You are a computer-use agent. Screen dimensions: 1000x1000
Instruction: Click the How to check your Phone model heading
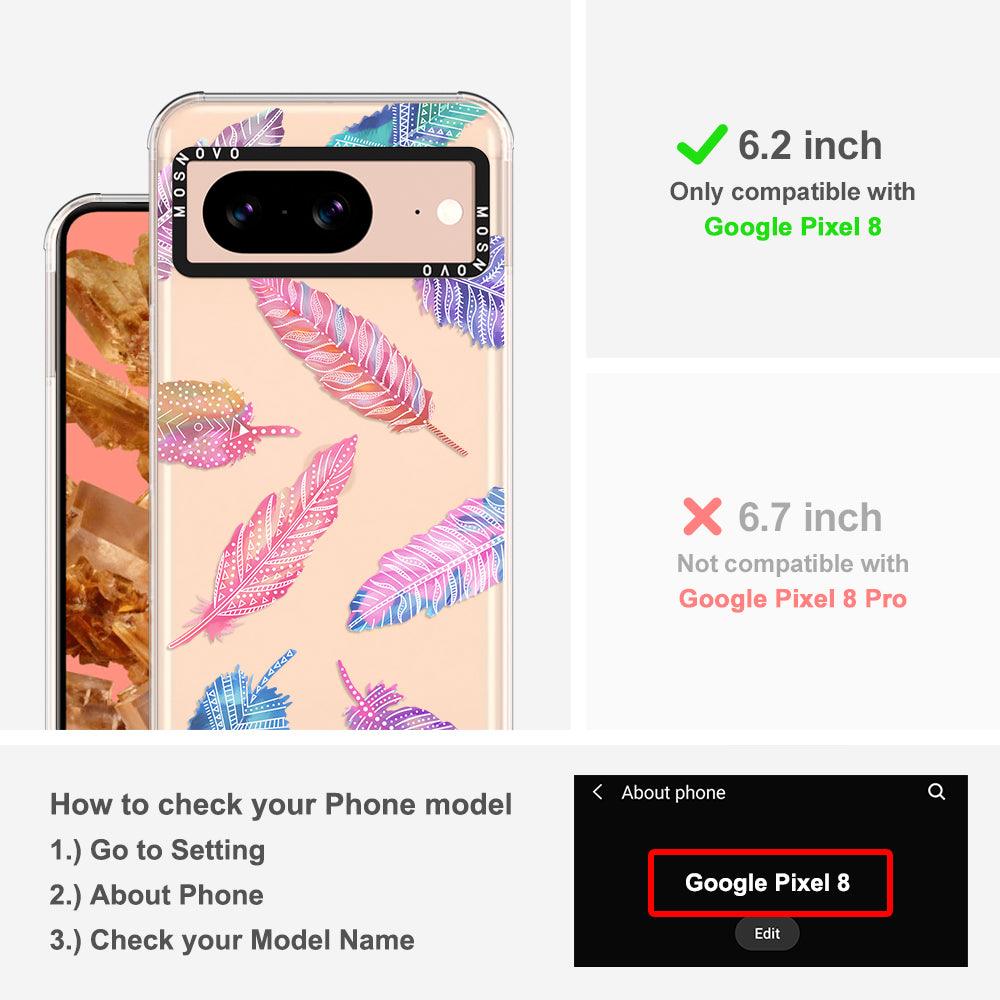[x=281, y=804]
